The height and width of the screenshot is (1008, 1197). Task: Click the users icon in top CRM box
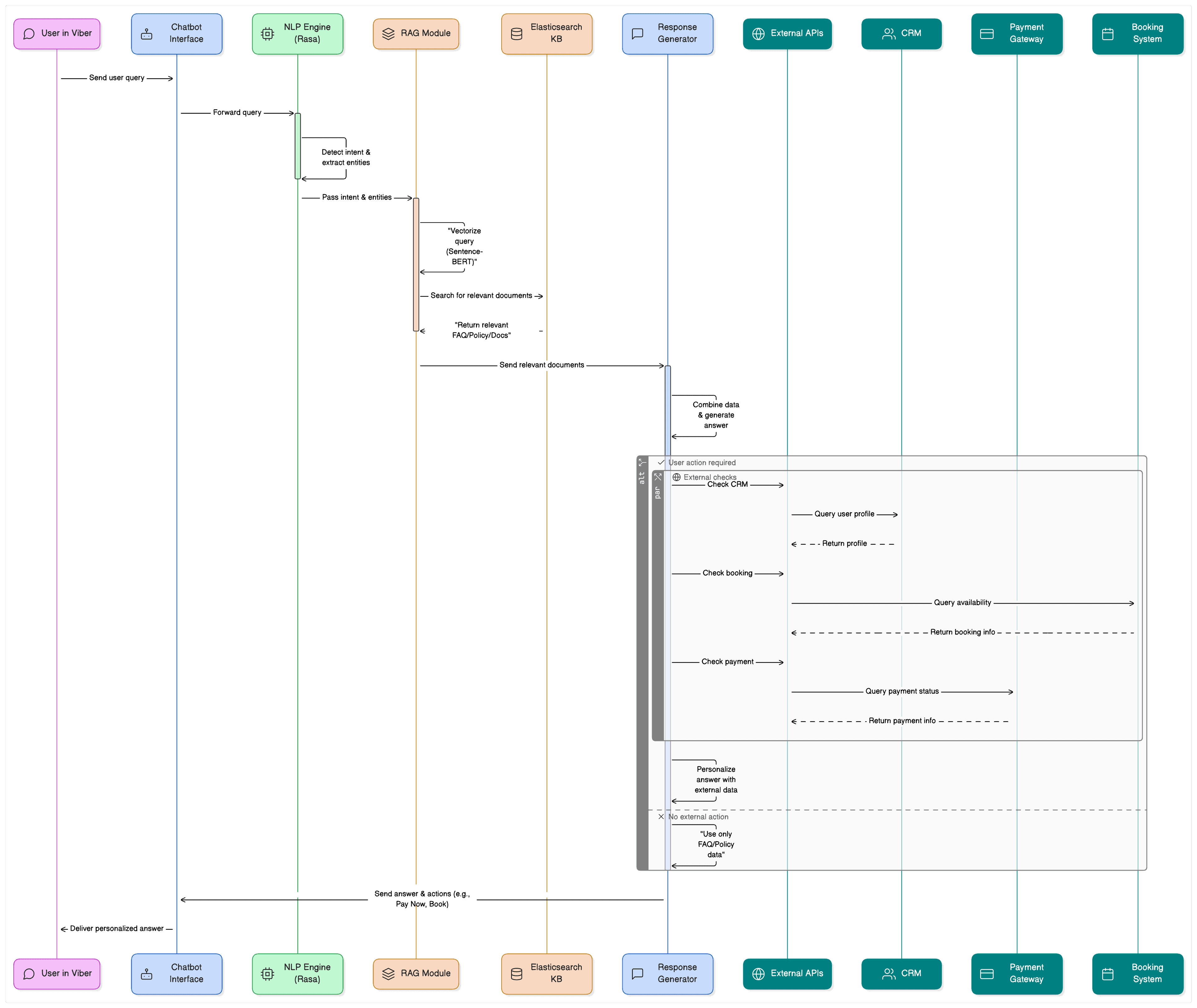coord(888,34)
